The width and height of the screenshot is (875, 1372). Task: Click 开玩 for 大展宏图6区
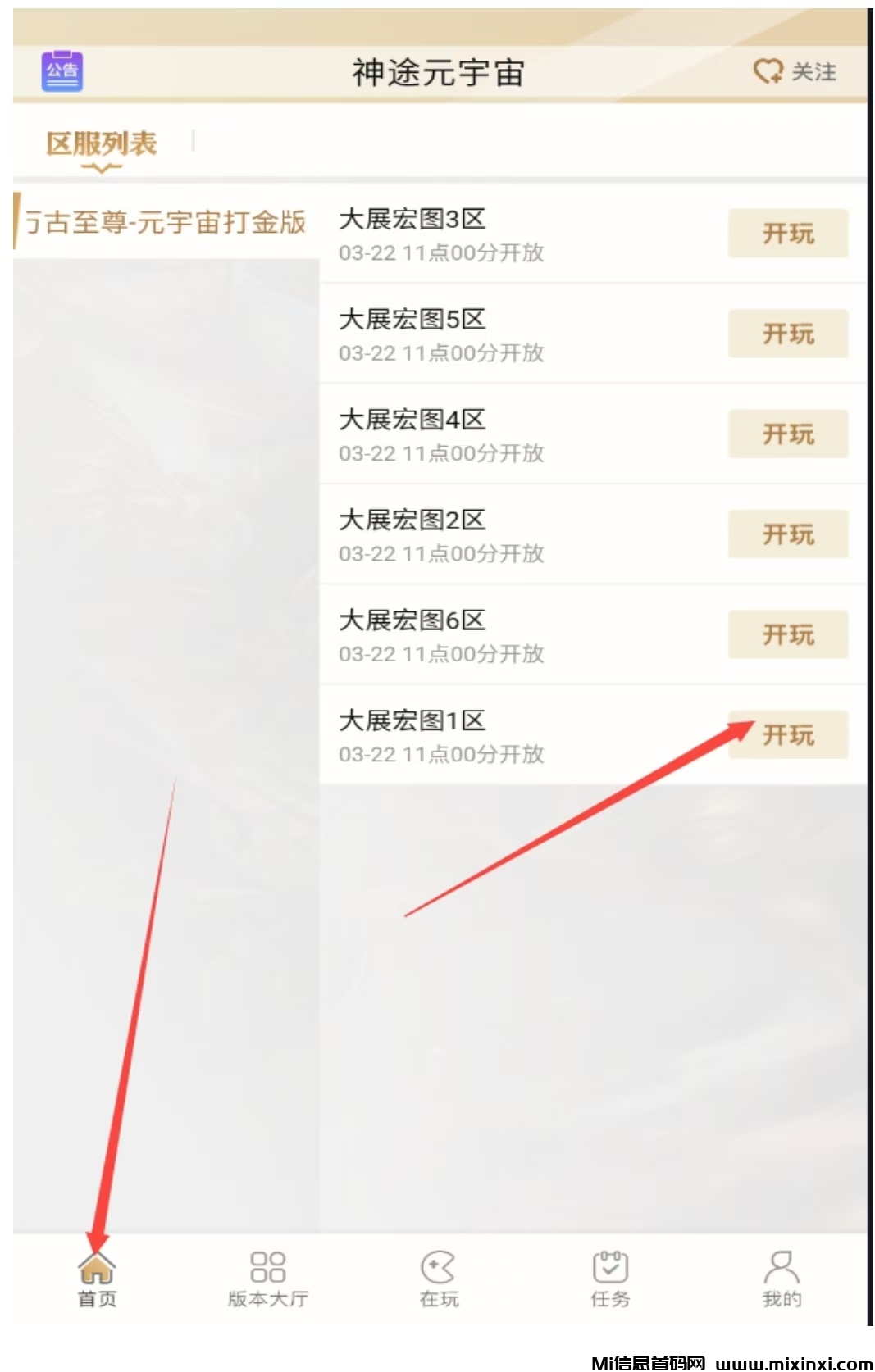[788, 634]
